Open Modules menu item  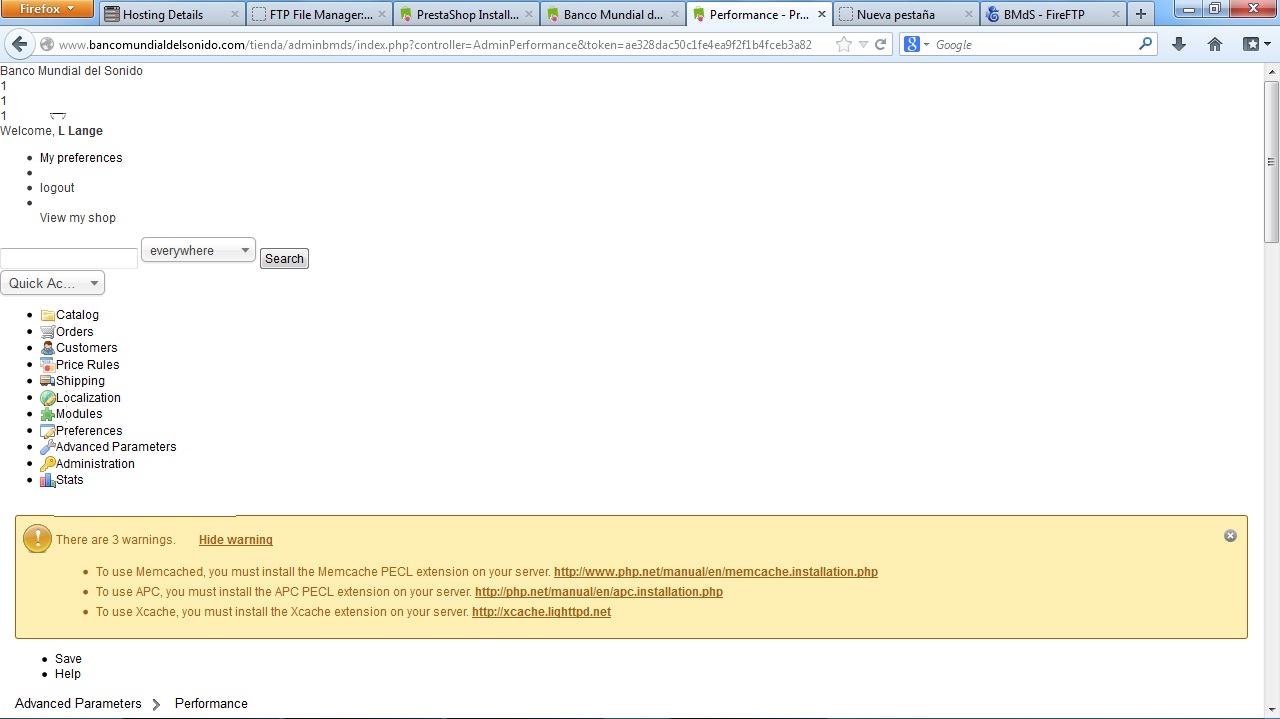(79, 414)
